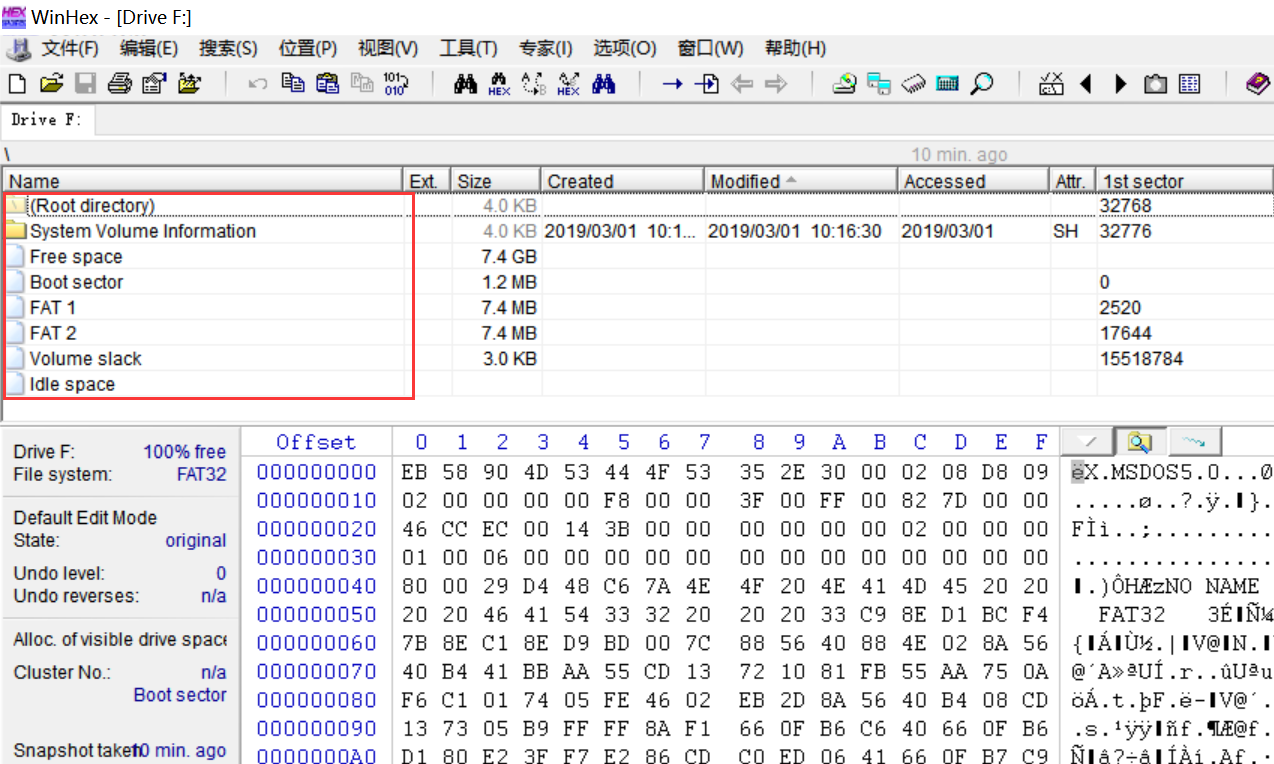Sort by the Accessed column header
The height and width of the screenshot is (764, 1274).
[974, 181]
